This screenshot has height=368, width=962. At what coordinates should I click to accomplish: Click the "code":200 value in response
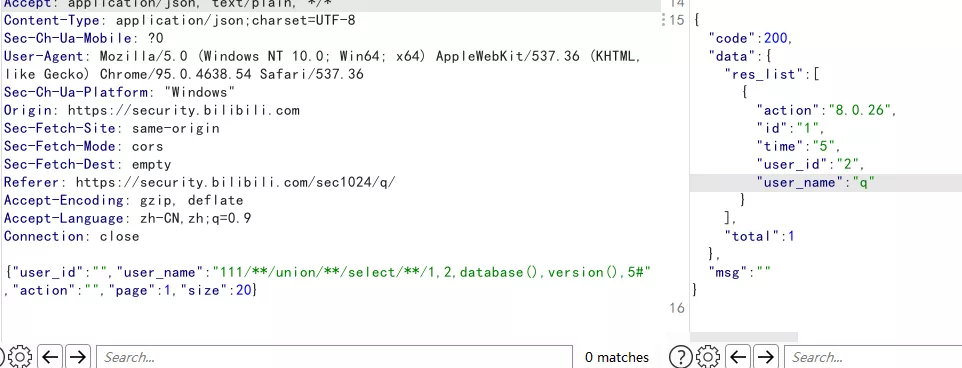pyautogui.click(x=779, y=39)
